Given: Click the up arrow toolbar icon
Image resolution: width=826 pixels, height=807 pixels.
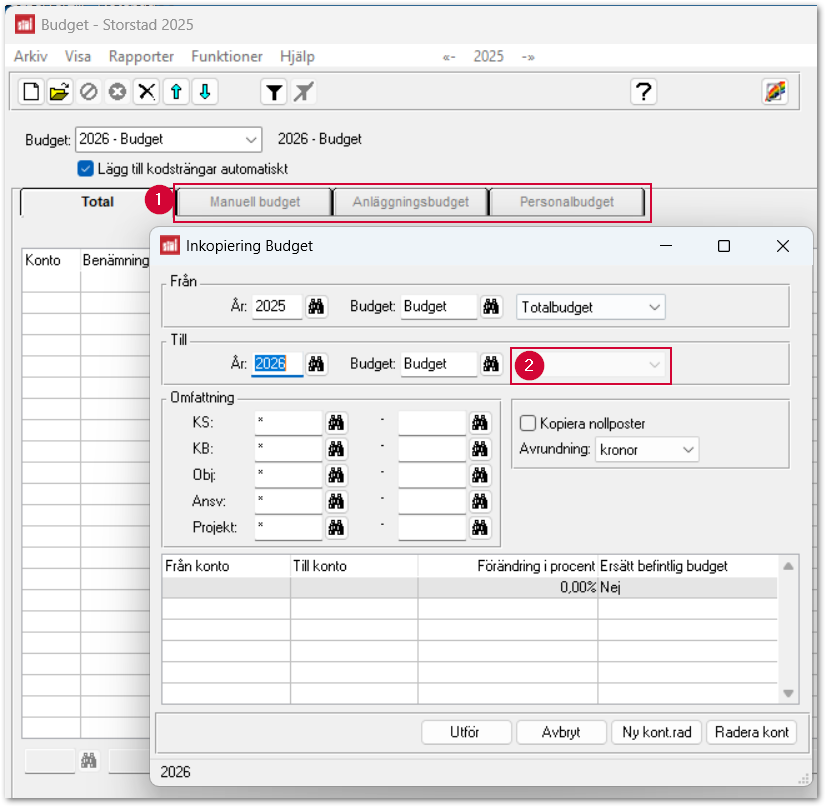Looking at the screenshot, I should click(176, 92).
